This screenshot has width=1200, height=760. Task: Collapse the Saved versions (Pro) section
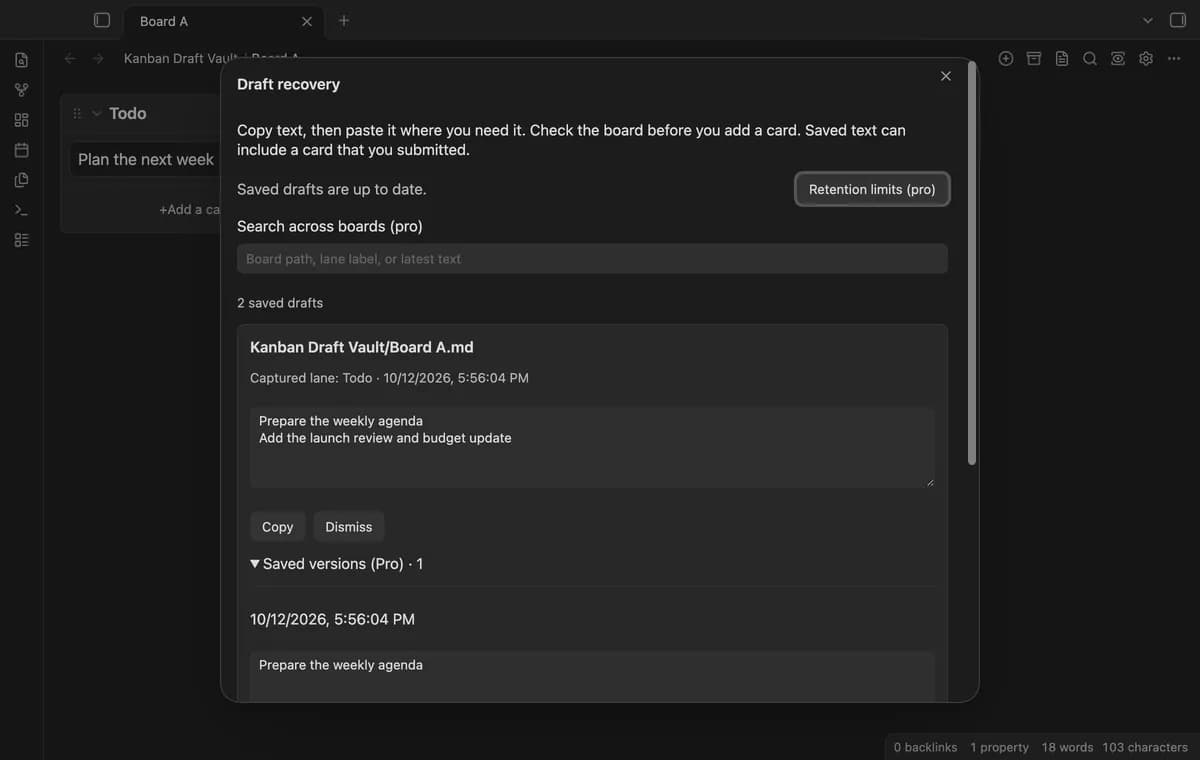click(336, 564)
